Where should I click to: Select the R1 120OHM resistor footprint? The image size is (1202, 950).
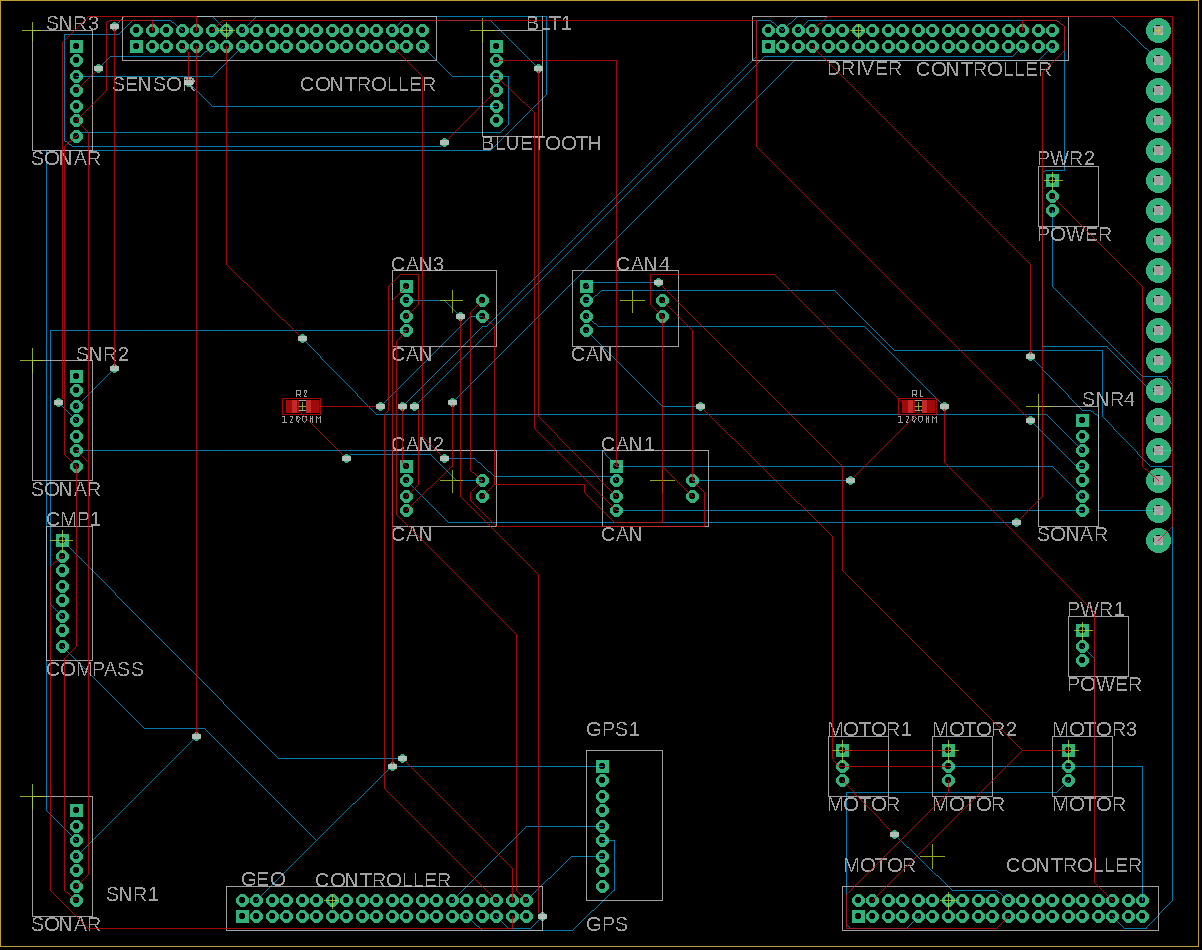tap(917, 406)
